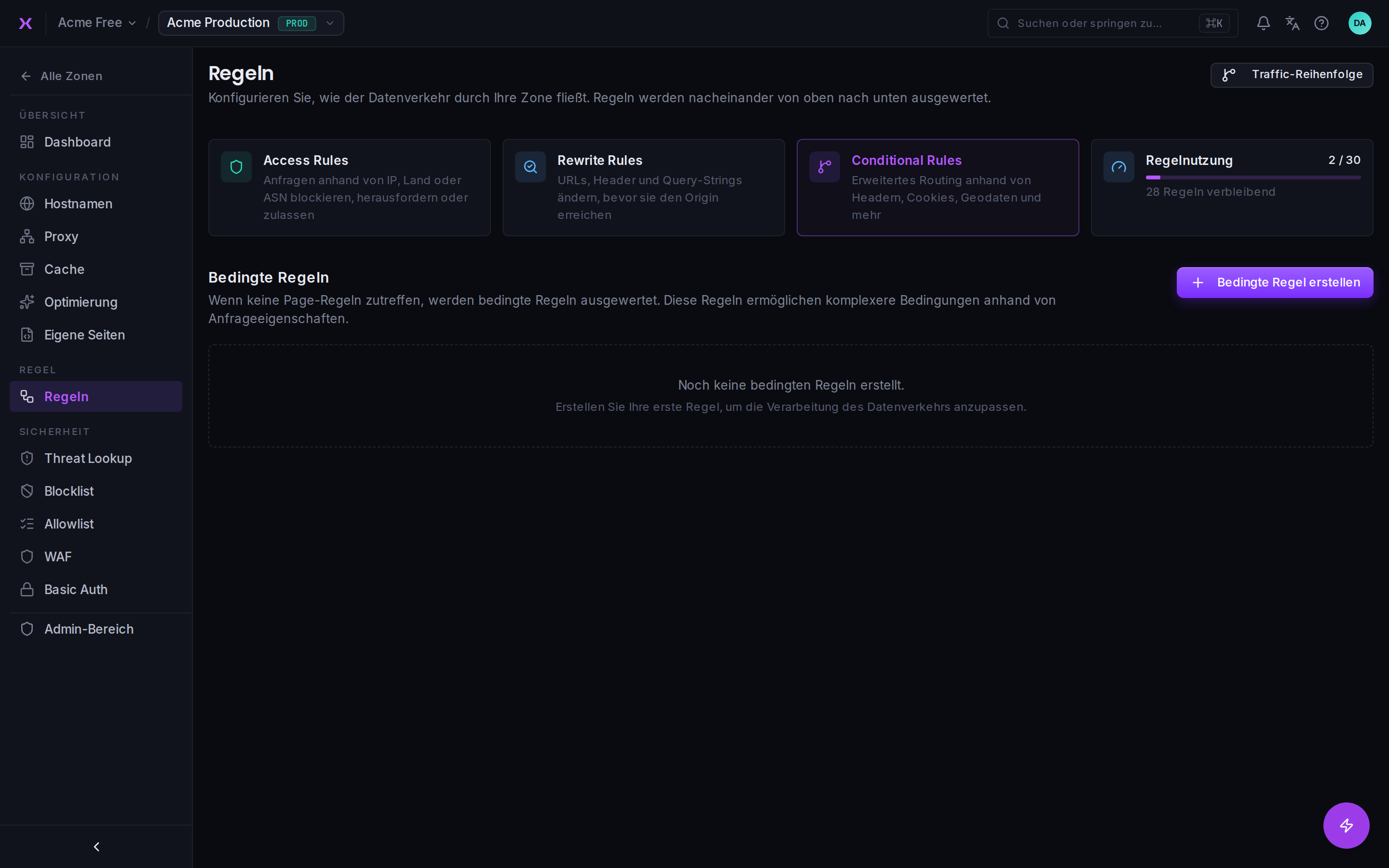Open the notifications bell
Image resolution: width=1389 pixels, height=868 pixels.
1263,23
